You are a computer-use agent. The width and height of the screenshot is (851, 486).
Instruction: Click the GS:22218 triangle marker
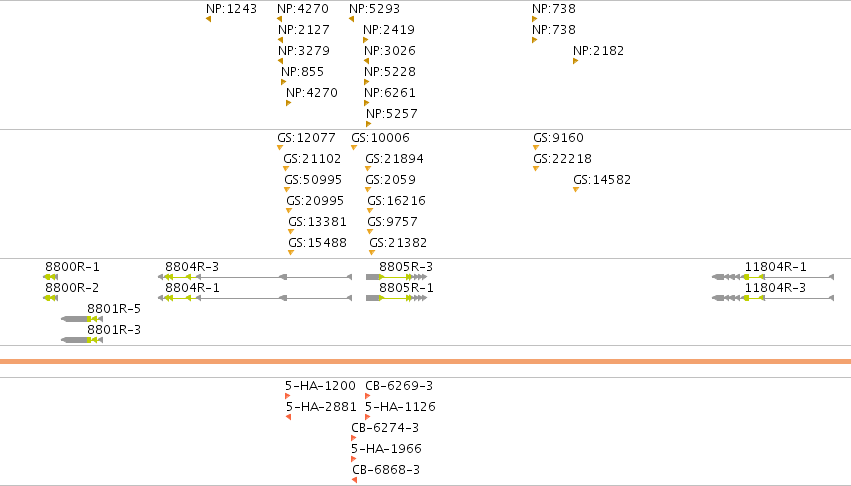click(536, 169)
